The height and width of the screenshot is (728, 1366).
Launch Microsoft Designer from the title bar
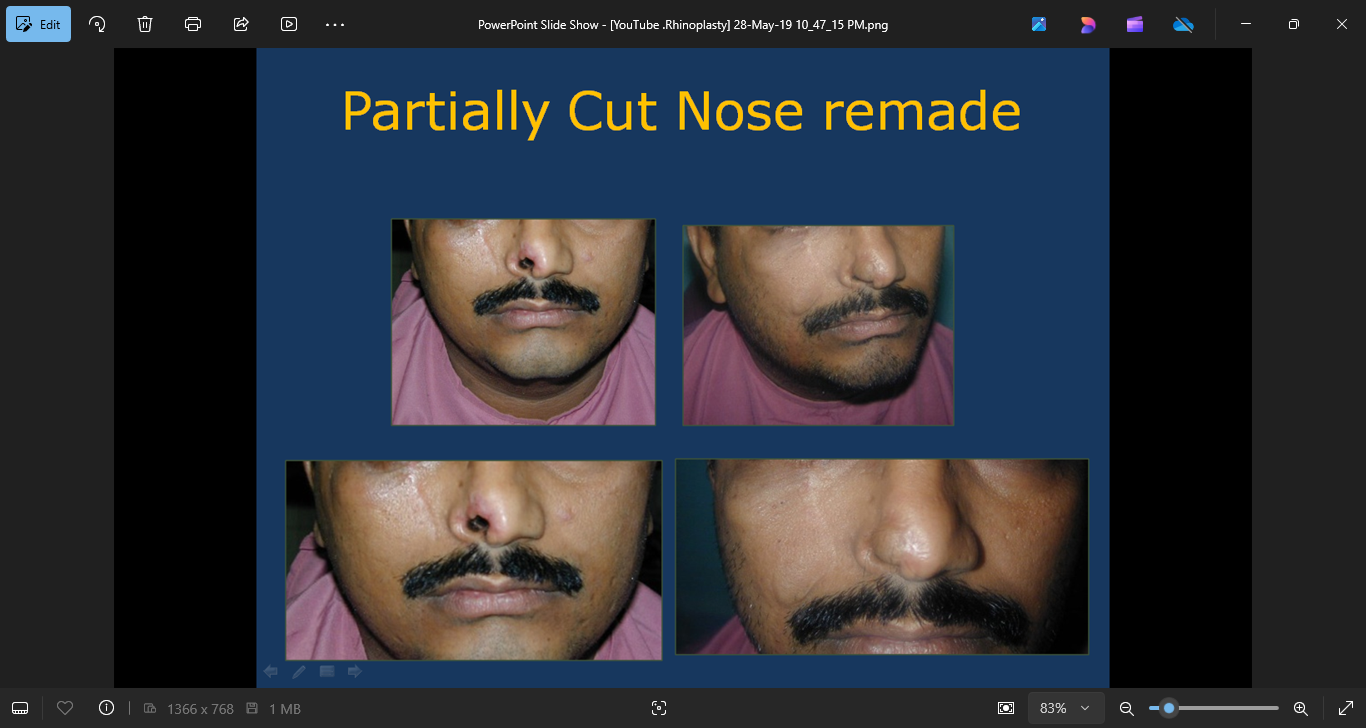click(1087, 24)
